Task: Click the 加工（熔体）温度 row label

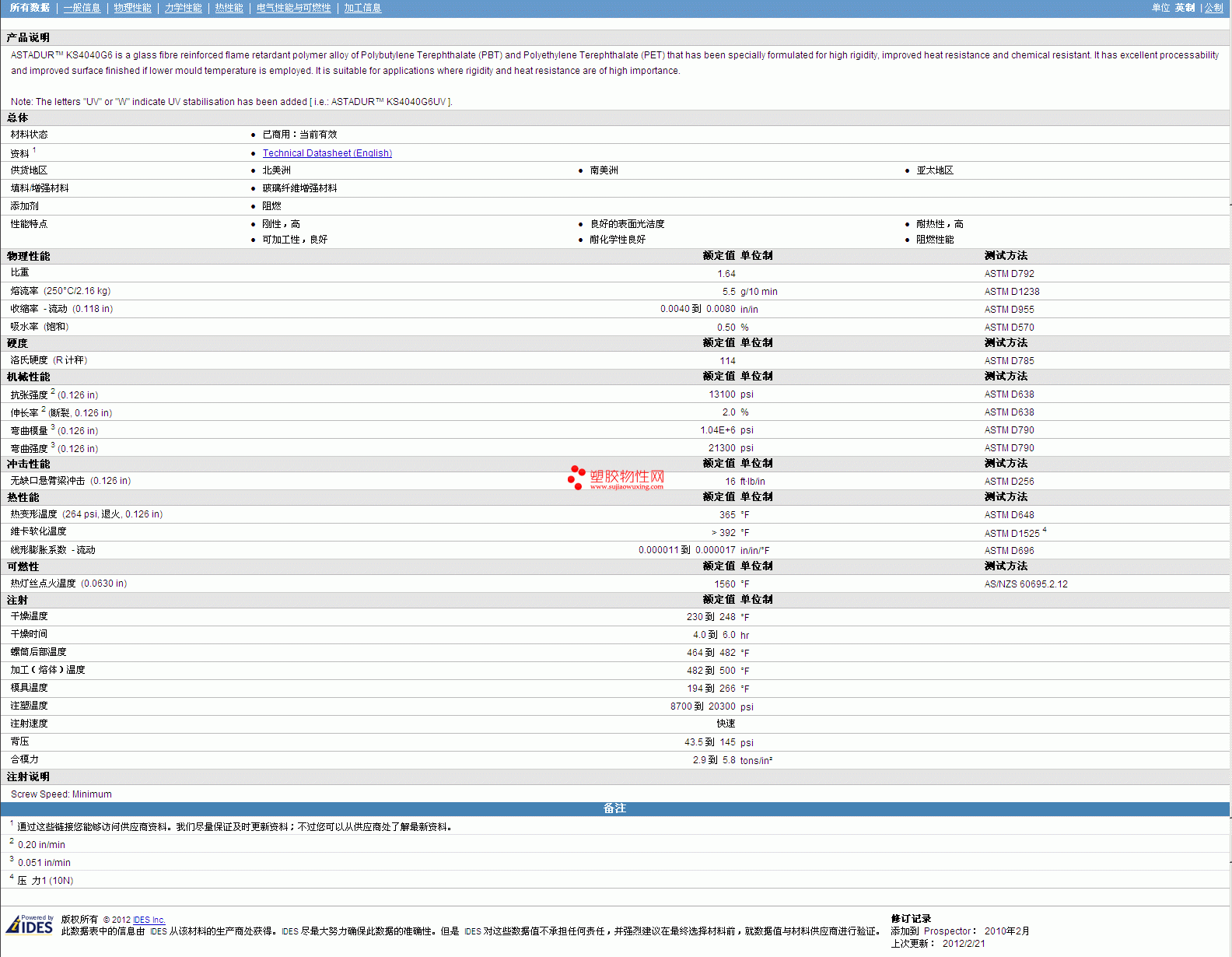Action: point(47,670)
